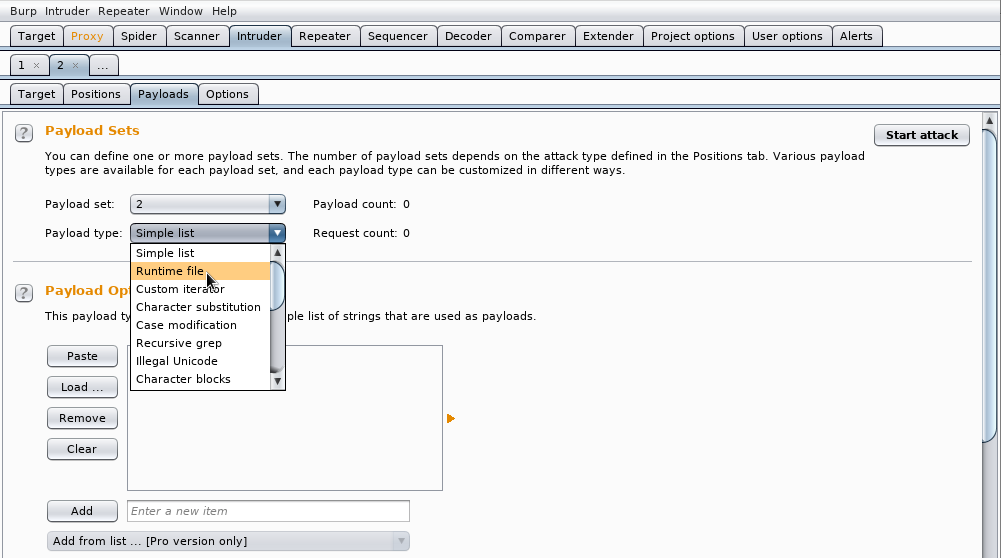
Task: Choose Character blocks payload type
Action: click(x=200, y=379)
